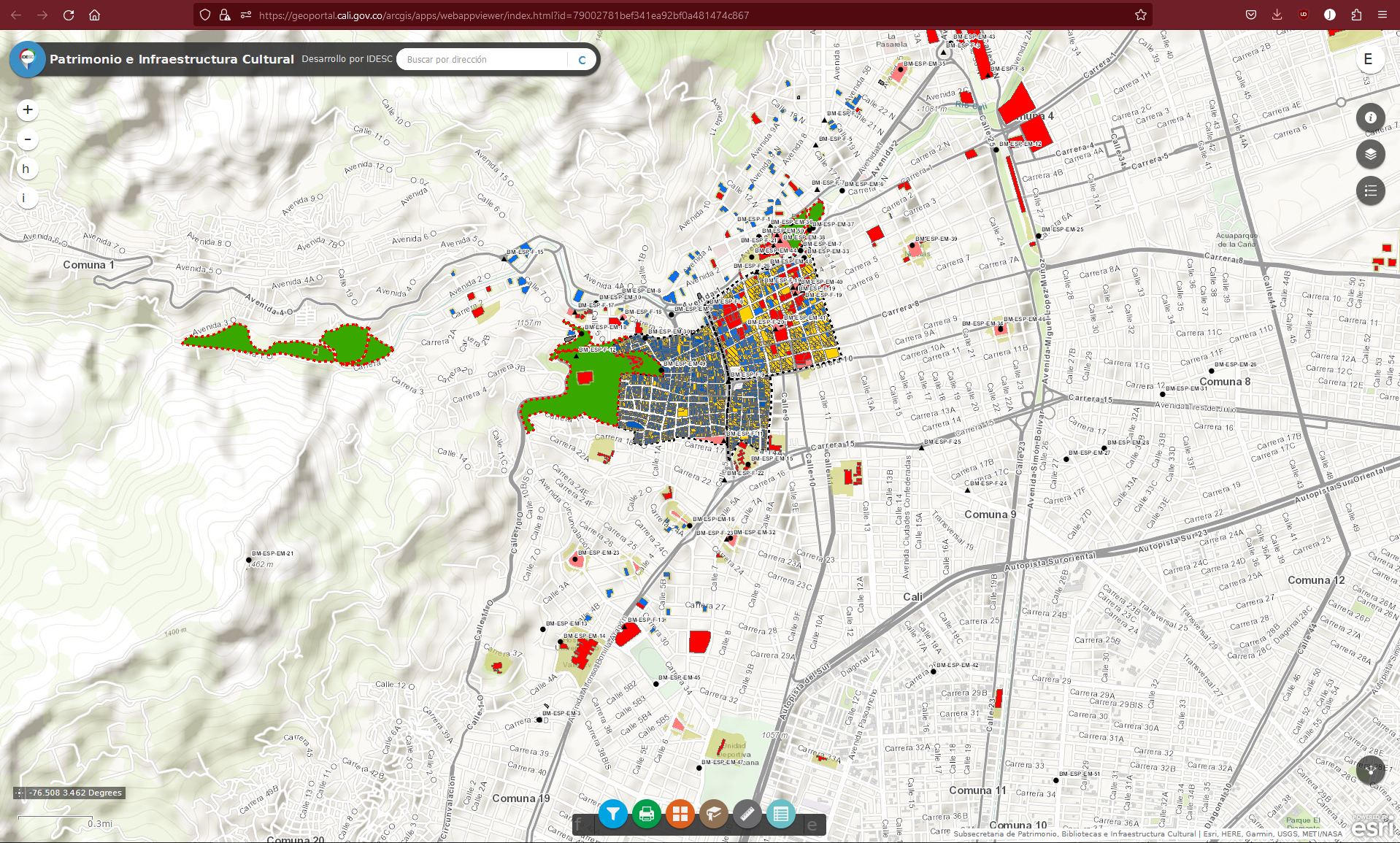Open the browser home page
The width and height of the screenshot is (1400, 843).
click(x=94, y=15)
